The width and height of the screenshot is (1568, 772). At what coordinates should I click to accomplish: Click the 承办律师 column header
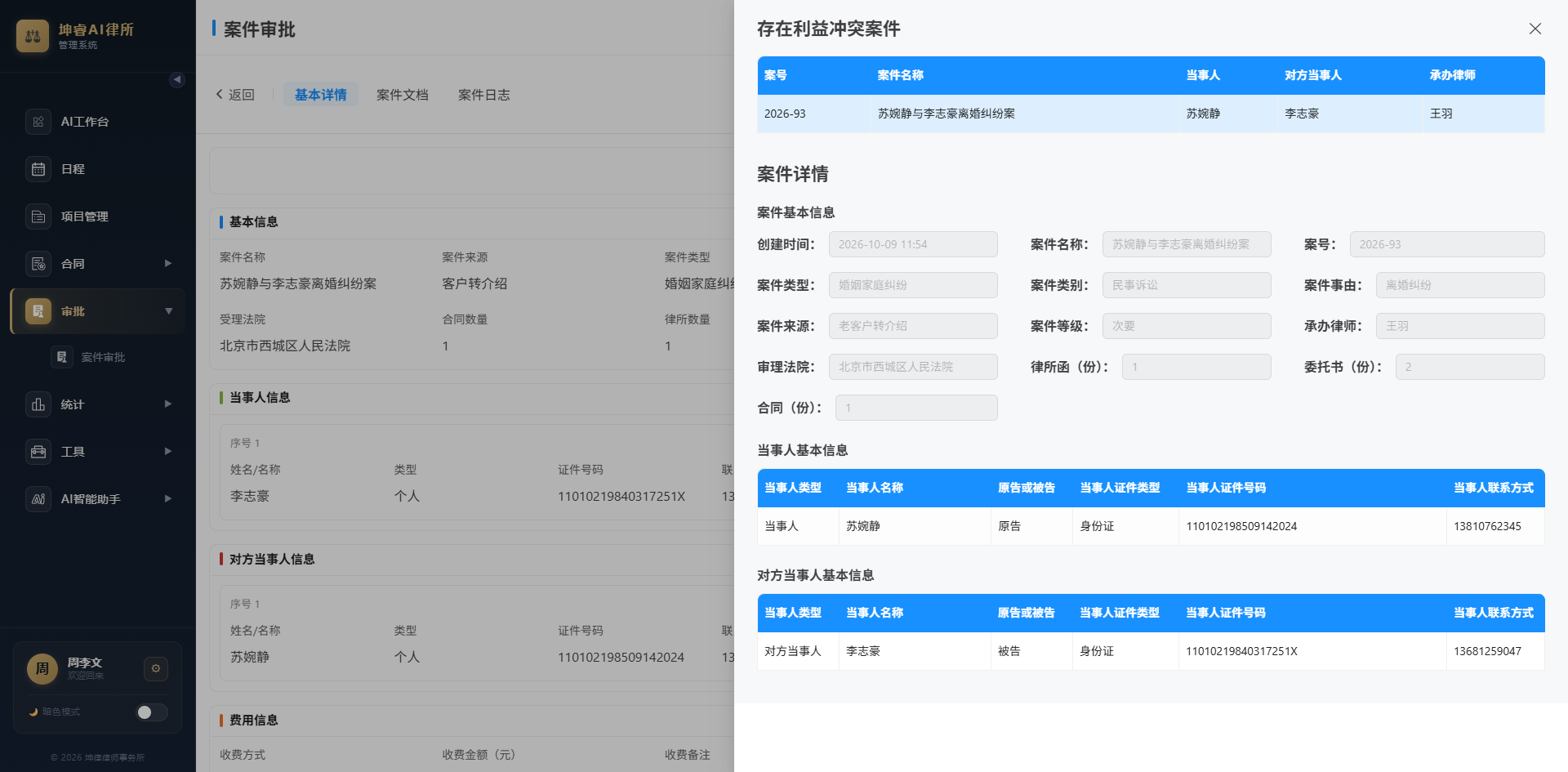[1452, 75]
